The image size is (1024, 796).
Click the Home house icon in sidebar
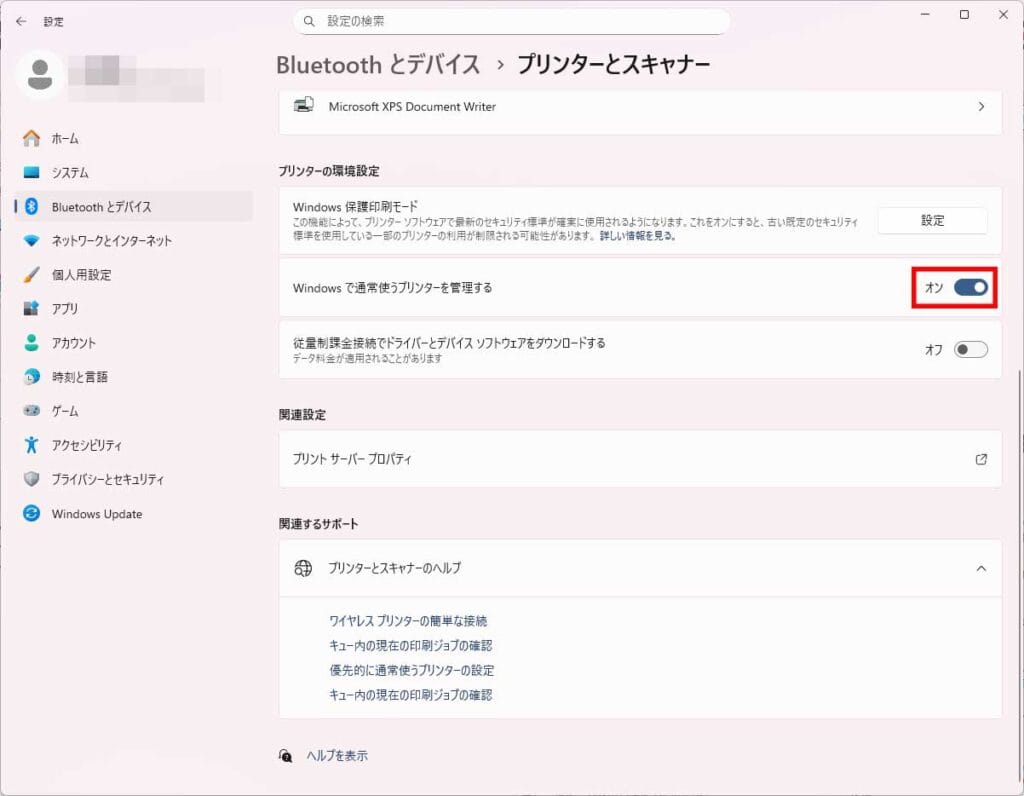click(x=32, y=138)
